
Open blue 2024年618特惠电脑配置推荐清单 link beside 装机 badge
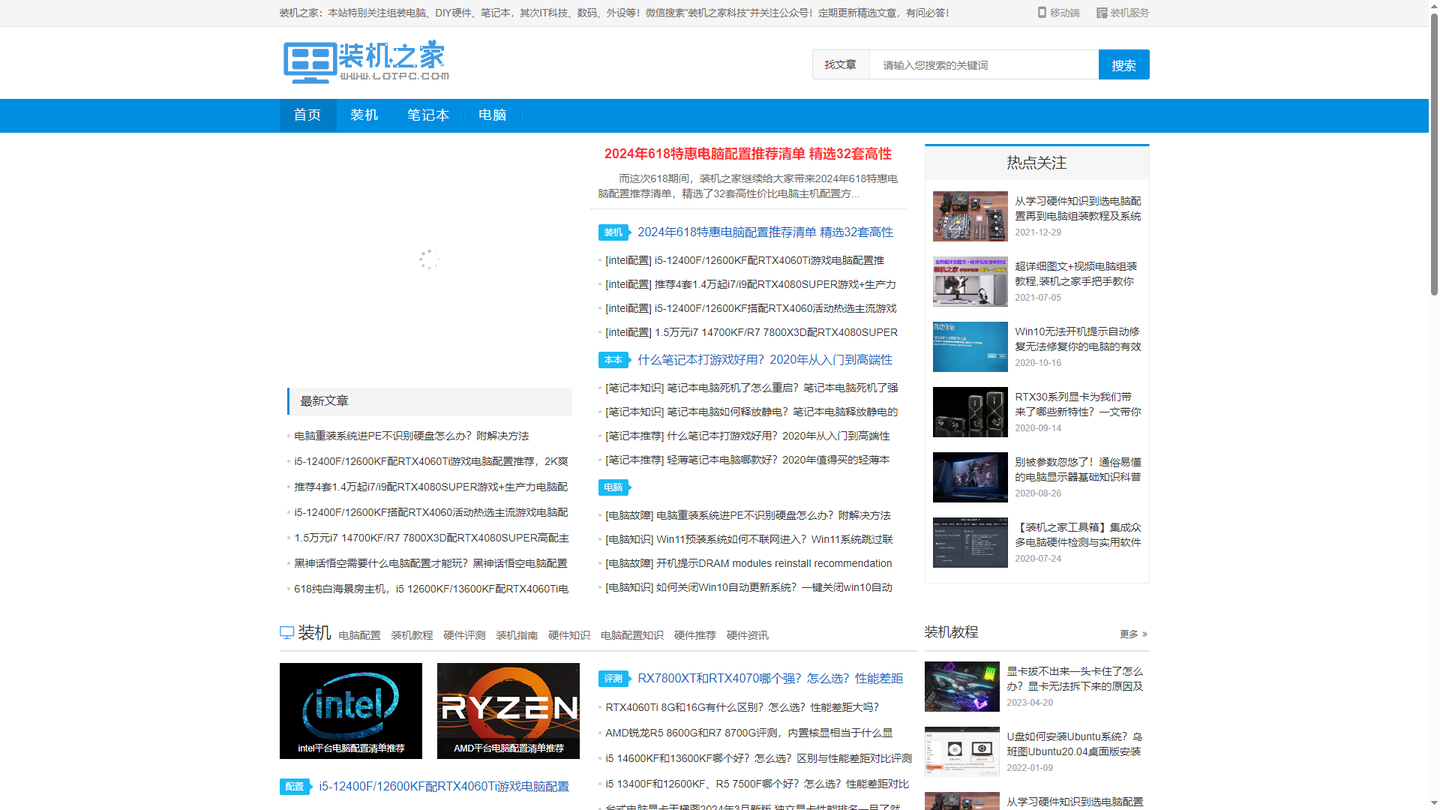click(x=766, y=232)
